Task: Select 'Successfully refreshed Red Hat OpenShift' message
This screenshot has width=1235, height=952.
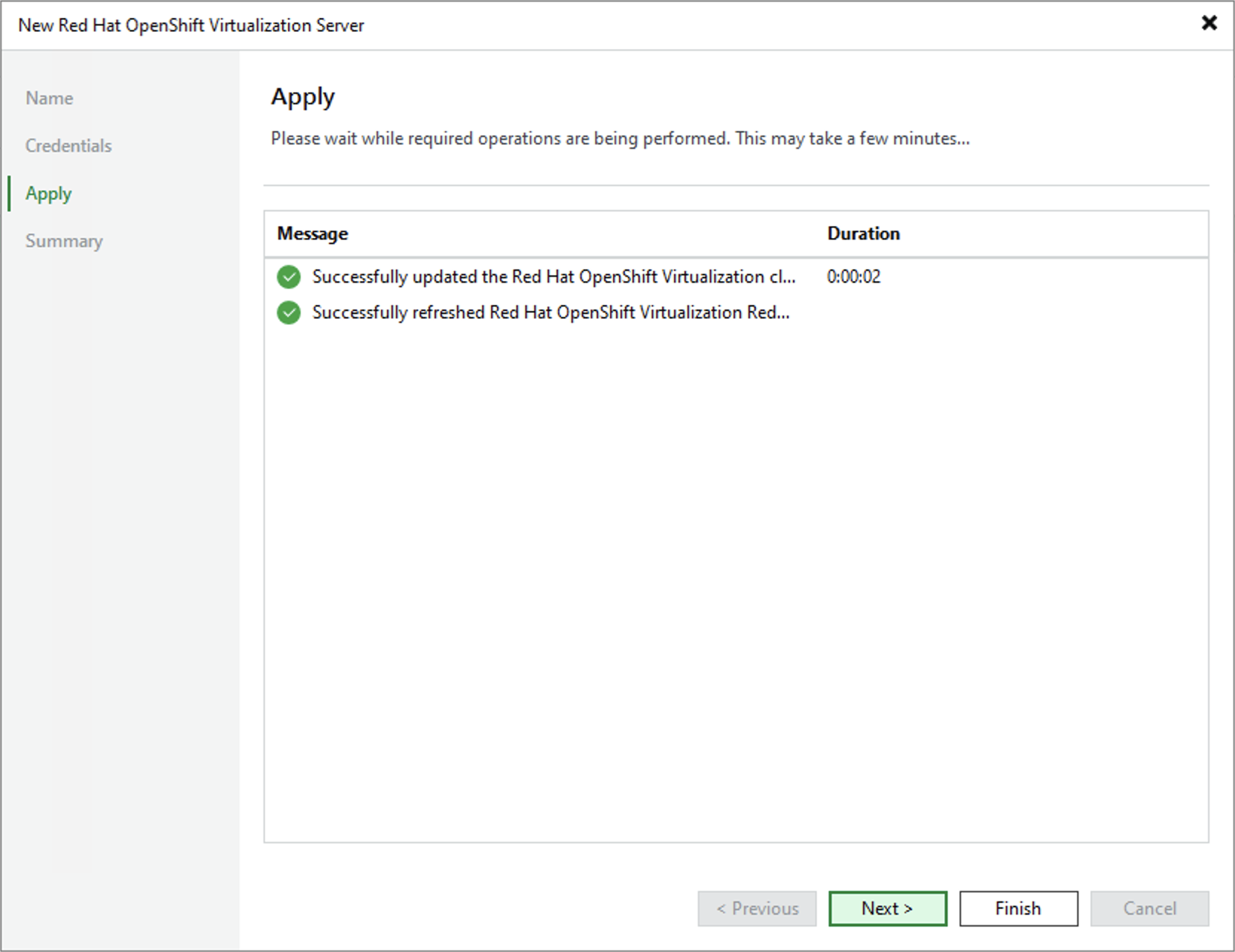Action: [x=551, y=312]
